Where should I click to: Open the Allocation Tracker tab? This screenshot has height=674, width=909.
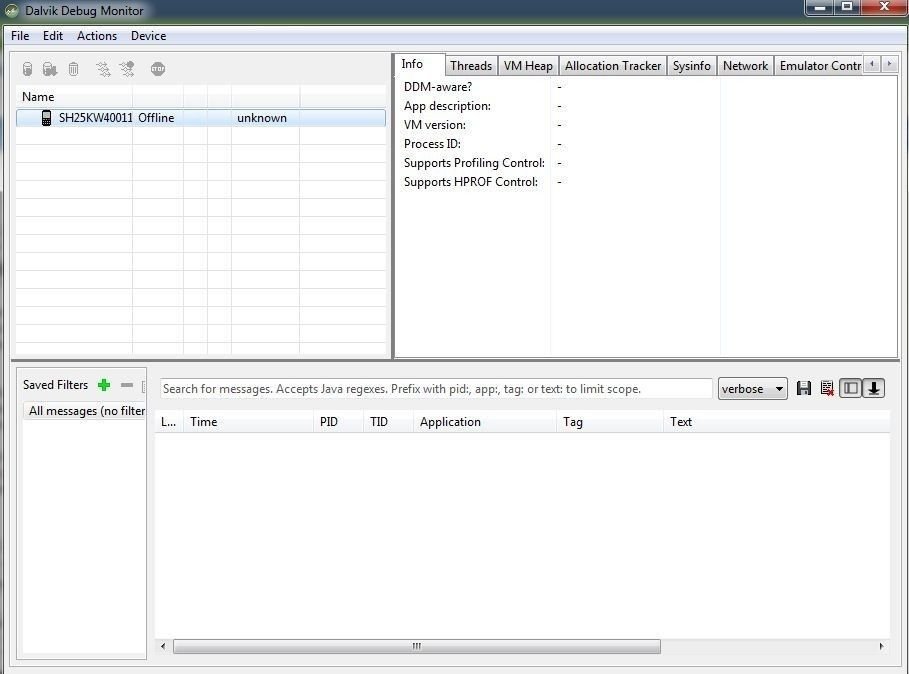(613, 65)
